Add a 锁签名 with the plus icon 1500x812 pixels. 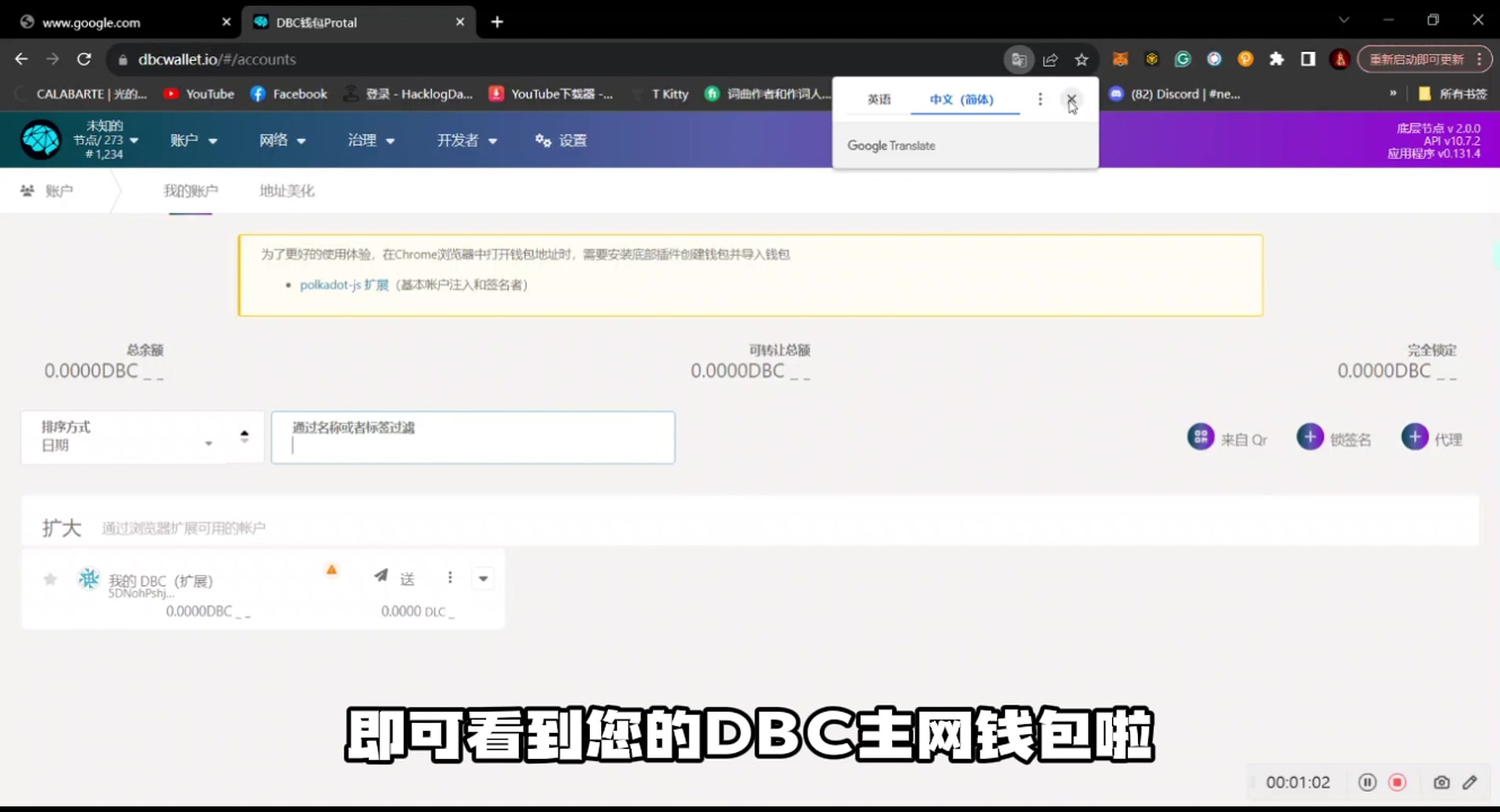(1310, 436)
